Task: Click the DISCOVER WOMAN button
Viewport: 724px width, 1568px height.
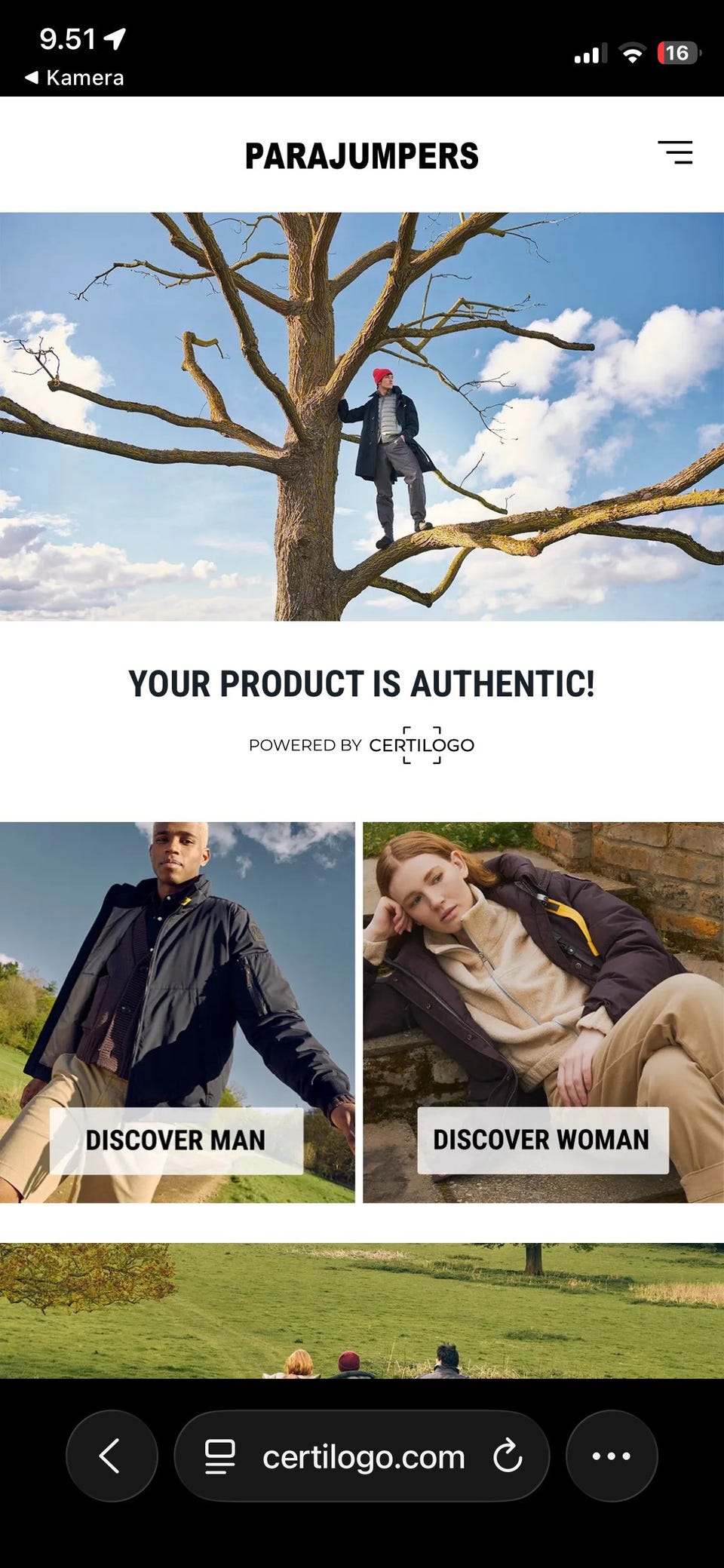Action: (543, 1140)
